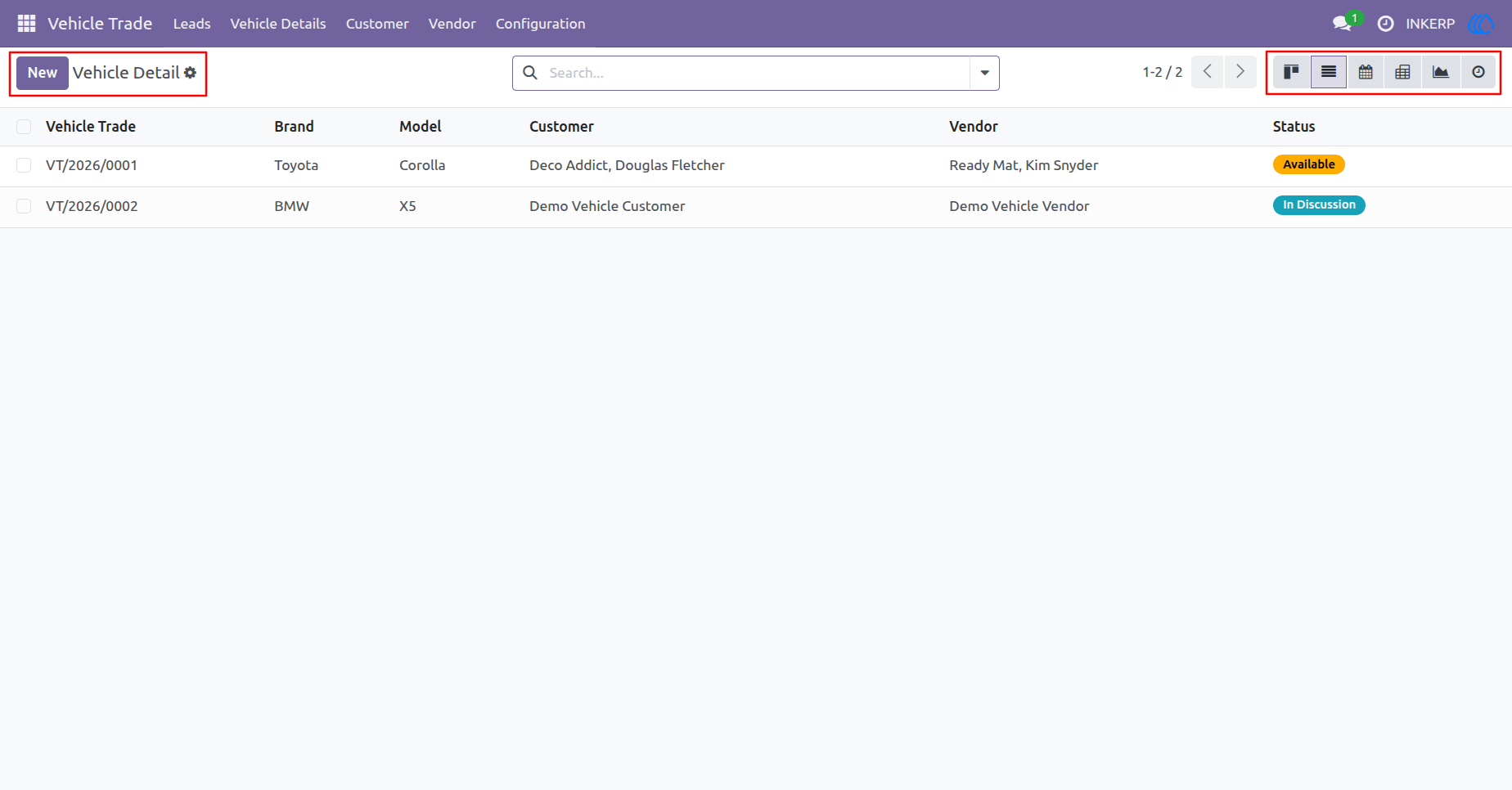Open record VT/2026/0002
1512x790 pixels.
[92, 206]
